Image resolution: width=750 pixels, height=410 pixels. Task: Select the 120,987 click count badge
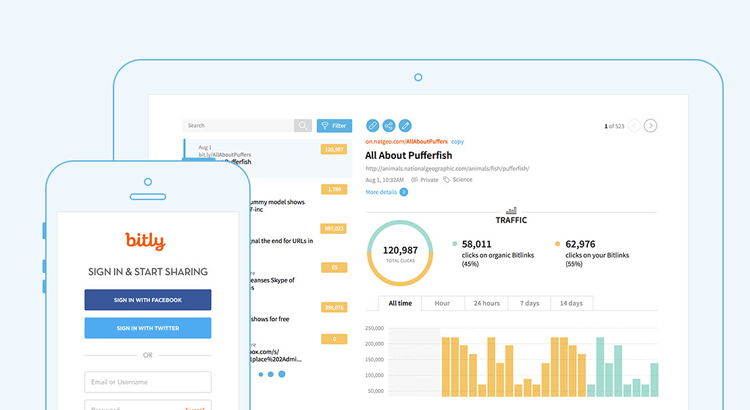coord(334,150)
